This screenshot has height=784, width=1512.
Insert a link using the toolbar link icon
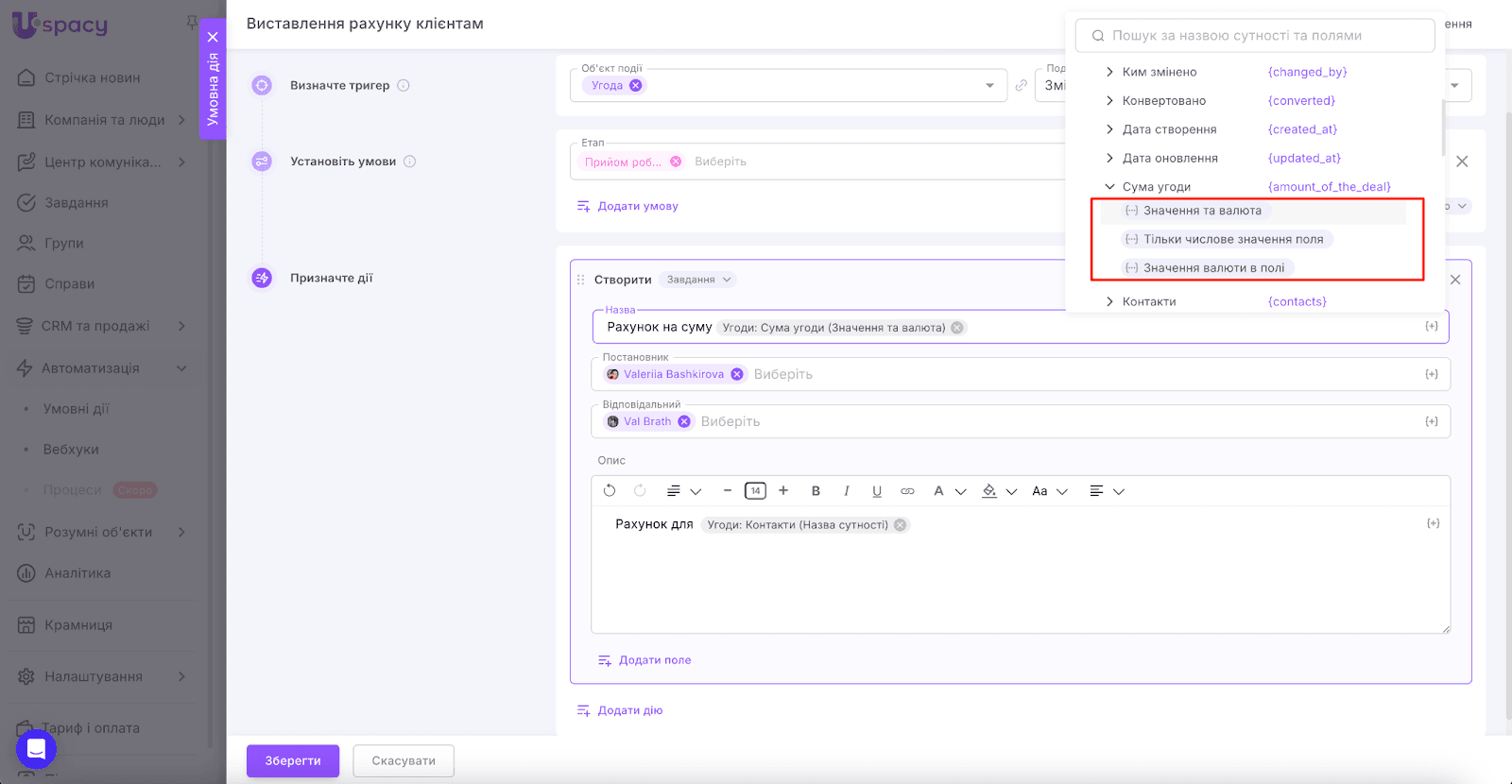tap(907, 491)
